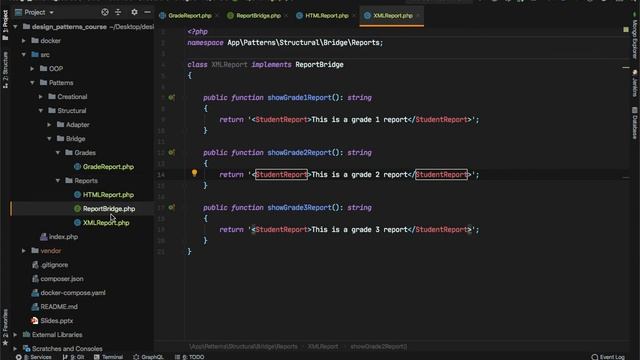This screenshot has width=640, height=360.
Task: Toggle the Project side tool tab
Action: [5, 25]
